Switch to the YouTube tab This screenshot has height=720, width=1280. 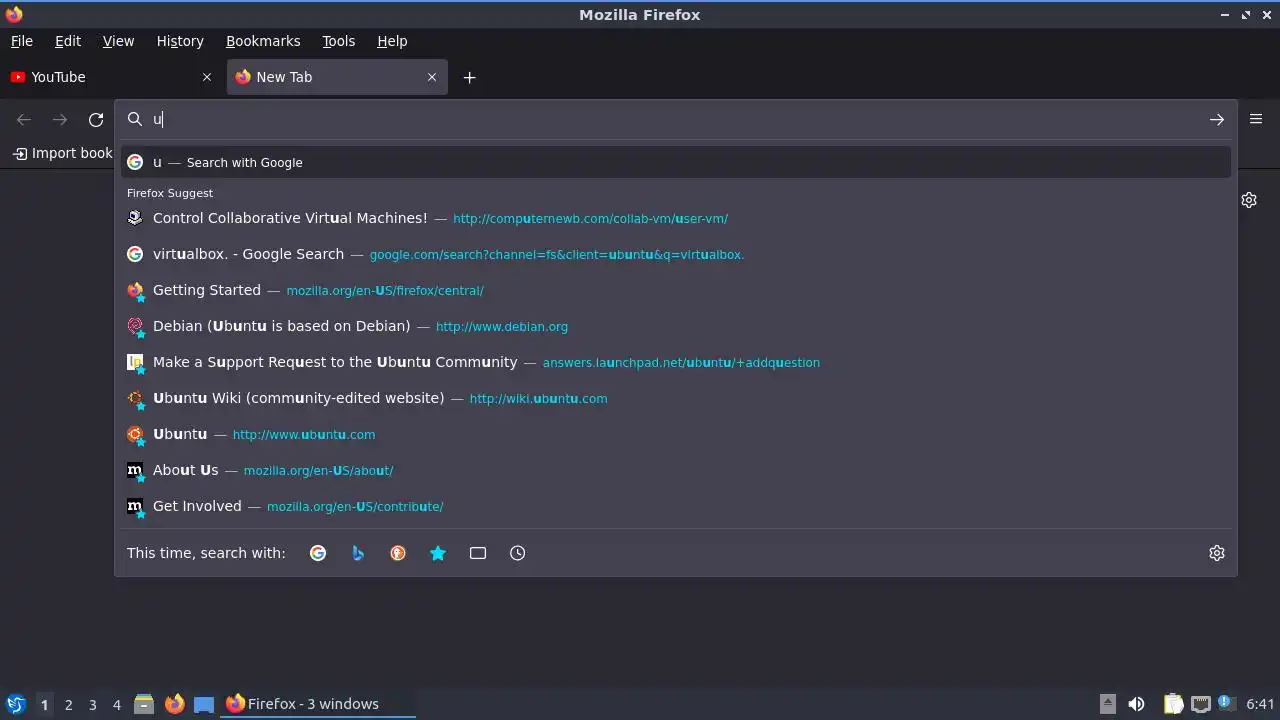[112, 77]
